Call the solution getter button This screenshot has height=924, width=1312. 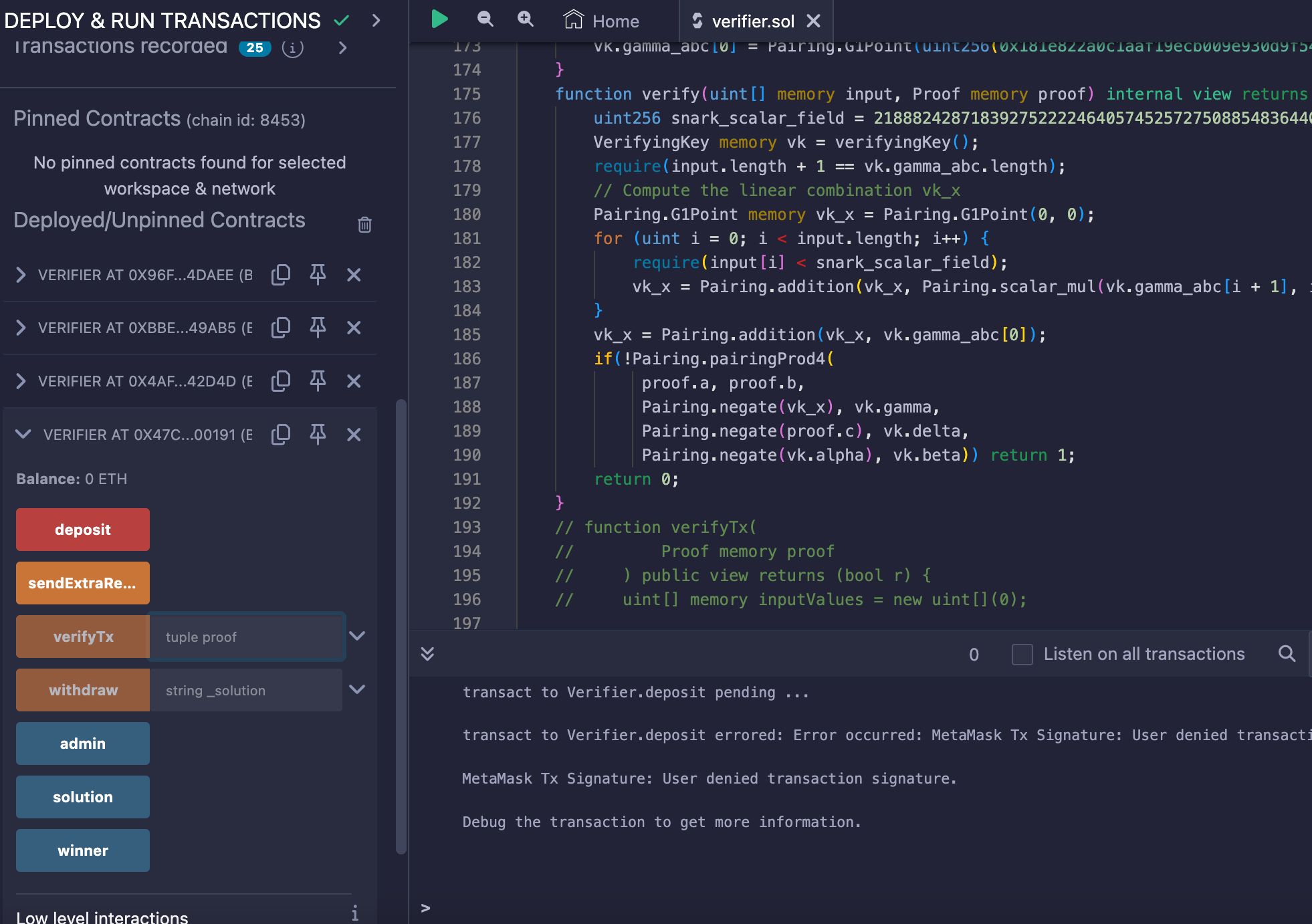(83, 797)
